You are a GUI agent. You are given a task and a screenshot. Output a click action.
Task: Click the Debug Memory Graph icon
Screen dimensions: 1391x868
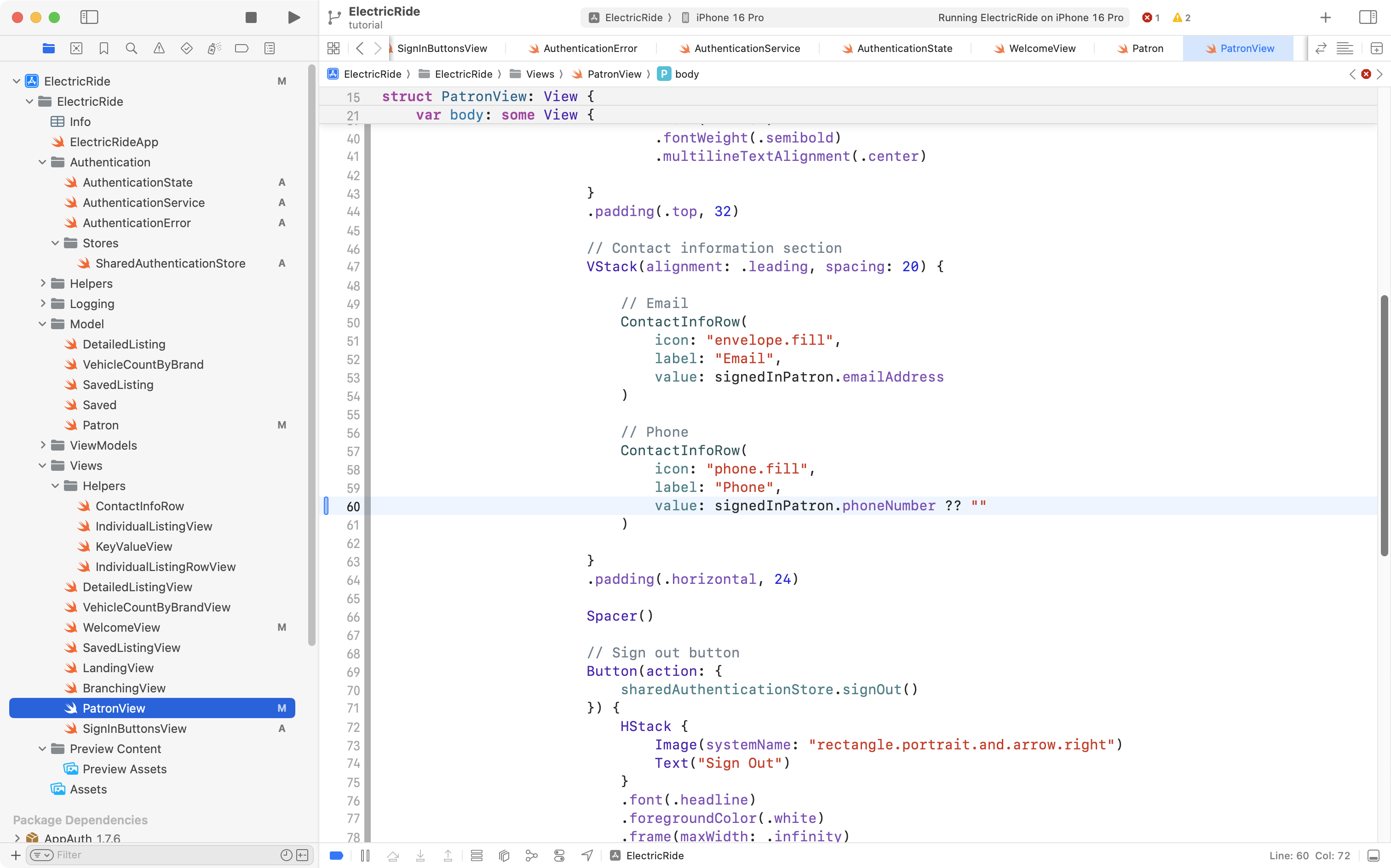tap(532, 856)
